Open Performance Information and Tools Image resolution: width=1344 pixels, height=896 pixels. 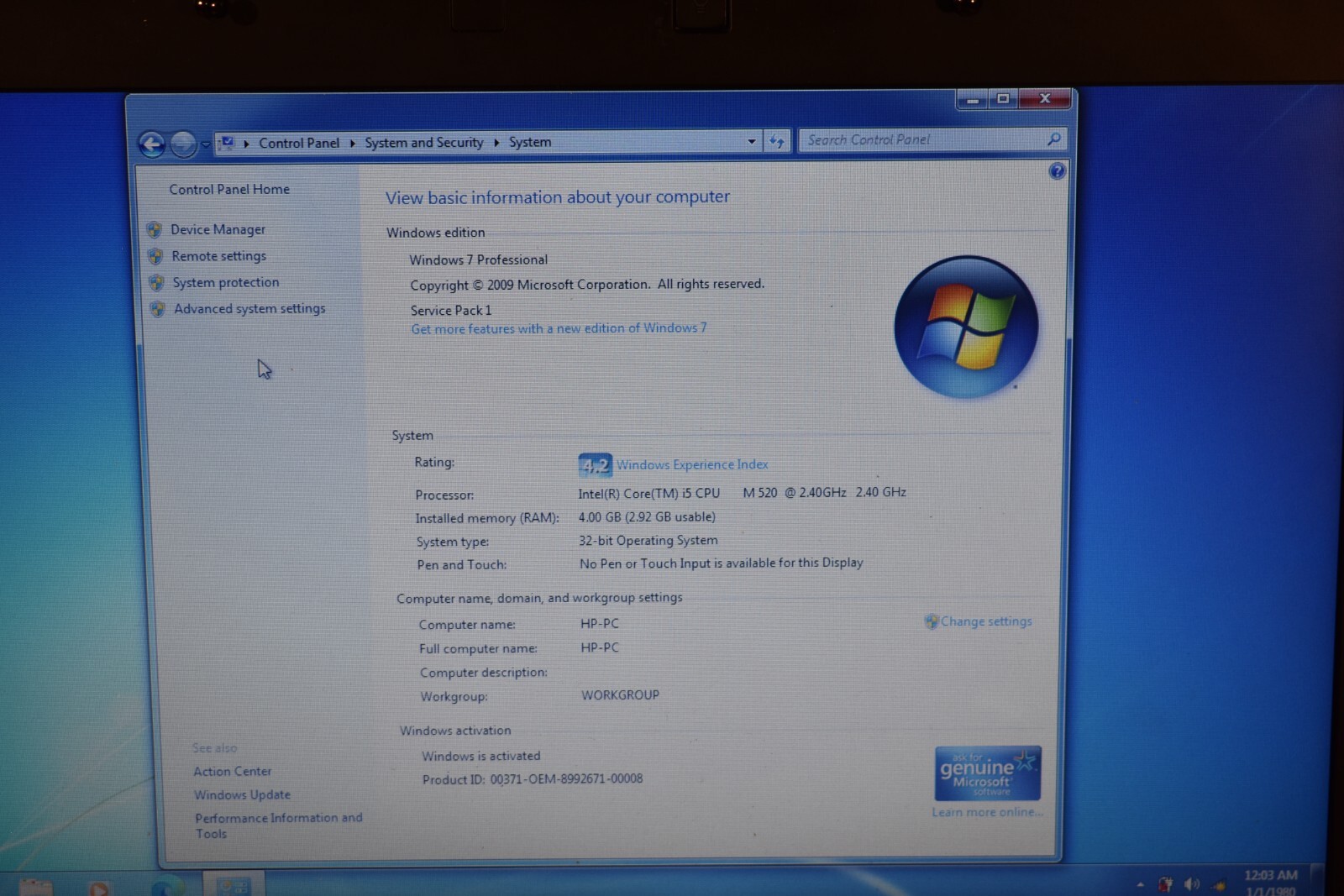point(278,825)
